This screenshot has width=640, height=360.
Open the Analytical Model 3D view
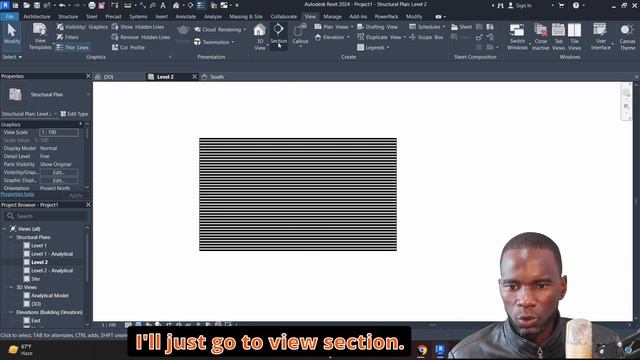(x=50, y=296)
